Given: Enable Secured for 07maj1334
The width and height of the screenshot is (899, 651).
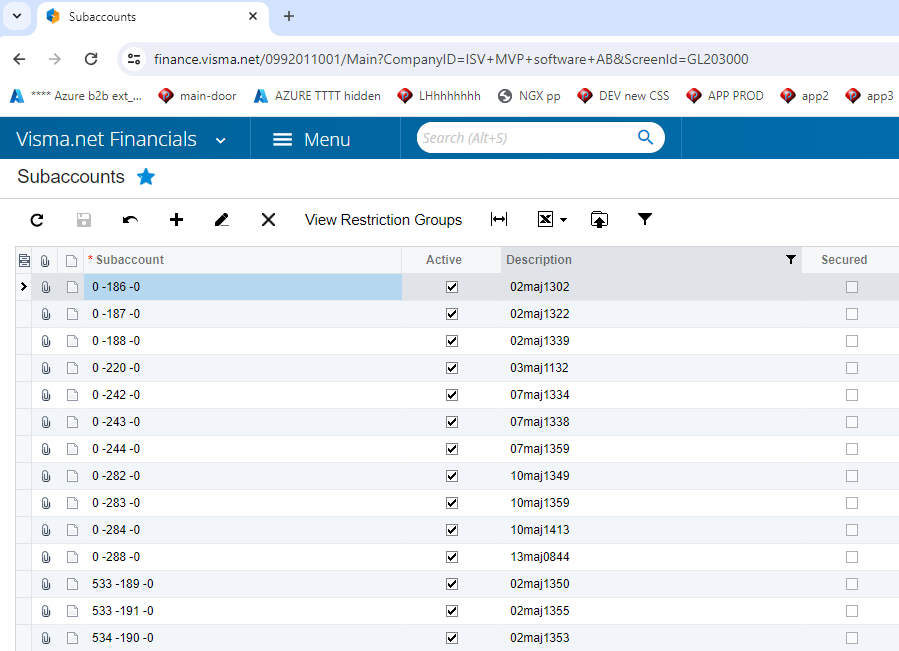Looking at the screenshot, I should point(852,395).
